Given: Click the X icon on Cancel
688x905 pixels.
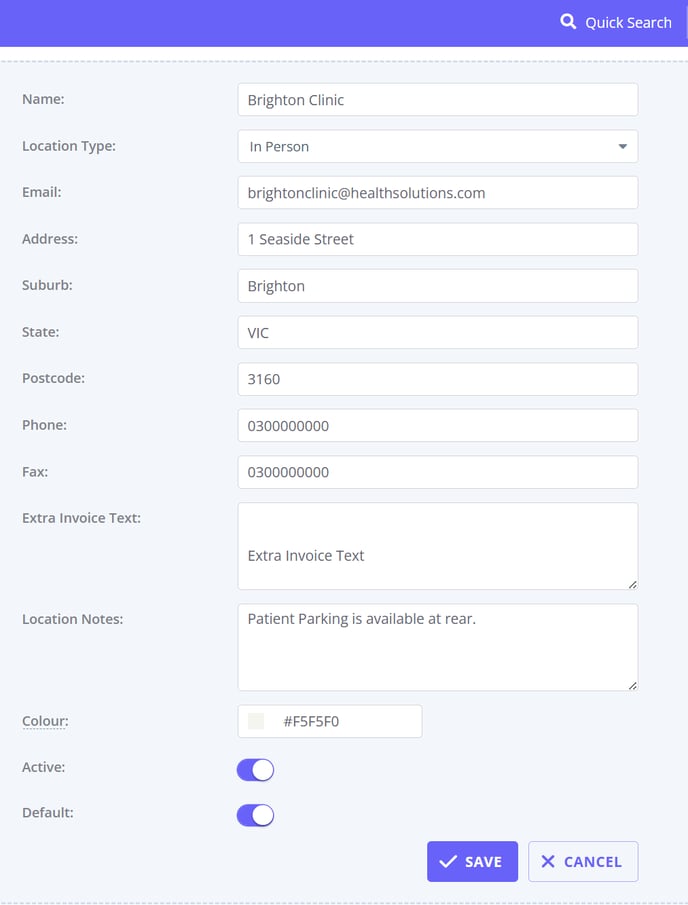Looking at the screenshot, I should pyautogui.click(x=548, y=862).
